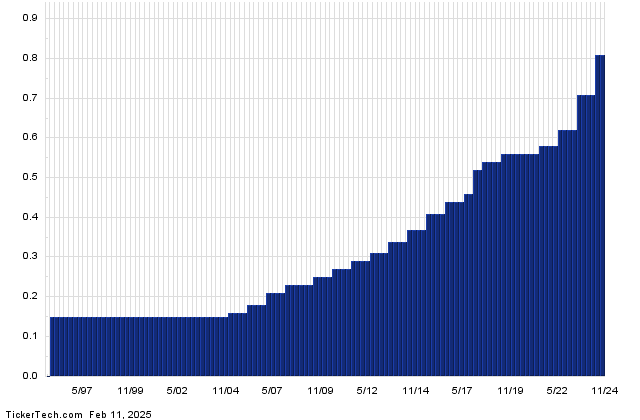The width and height of the screenshot is (640, 420).
Task: Click the 11/04 date label
Action: coord(225,390)
